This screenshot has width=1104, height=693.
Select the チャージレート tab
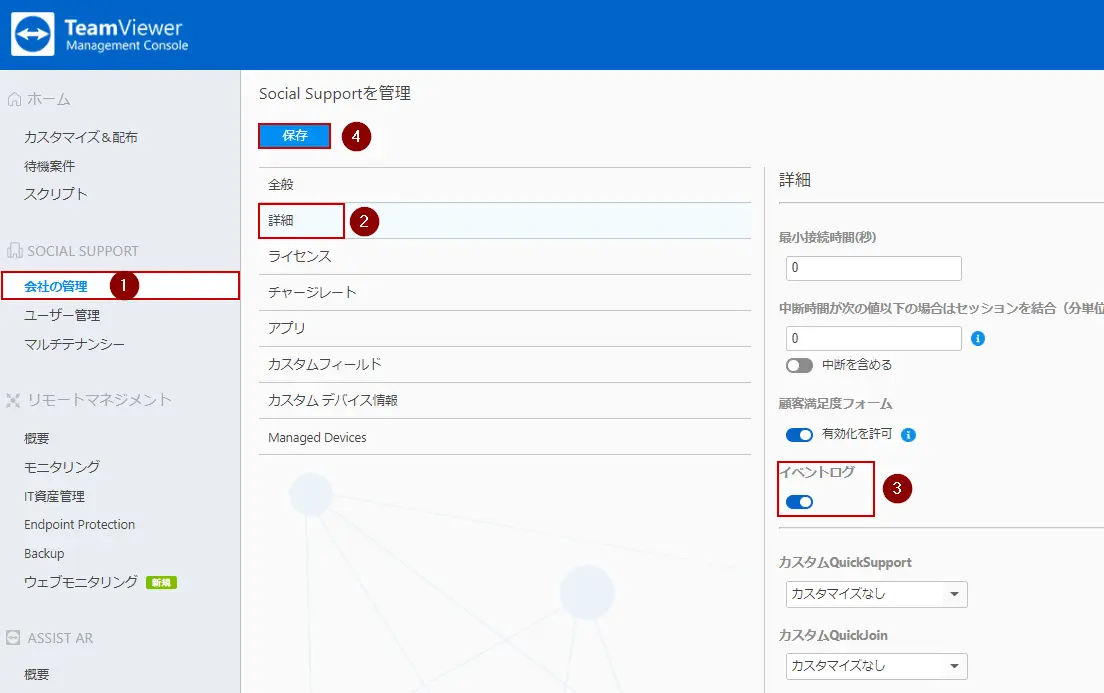click(505, 292)
